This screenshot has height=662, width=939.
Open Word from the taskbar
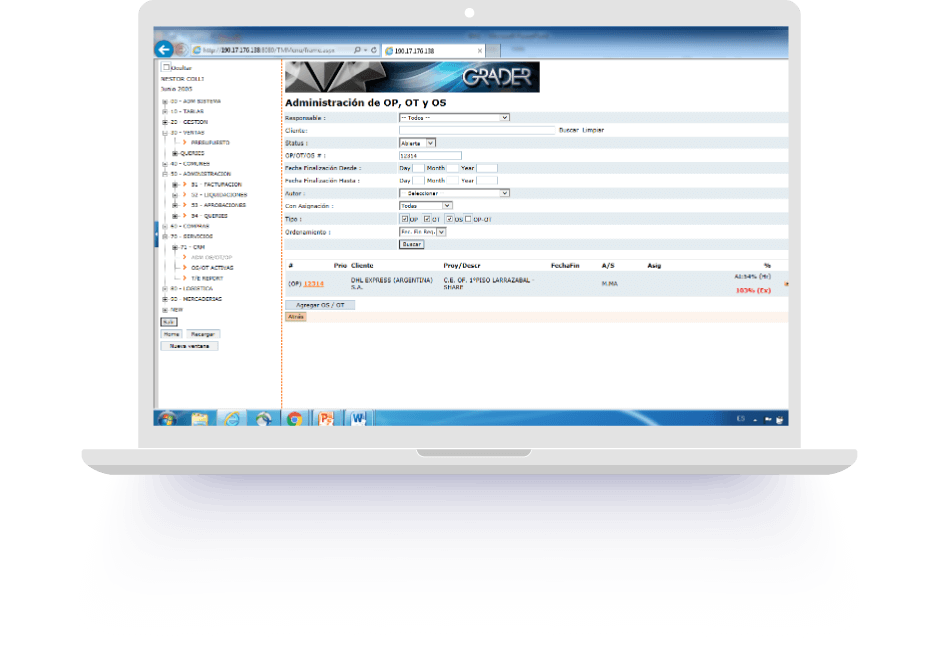358,419
